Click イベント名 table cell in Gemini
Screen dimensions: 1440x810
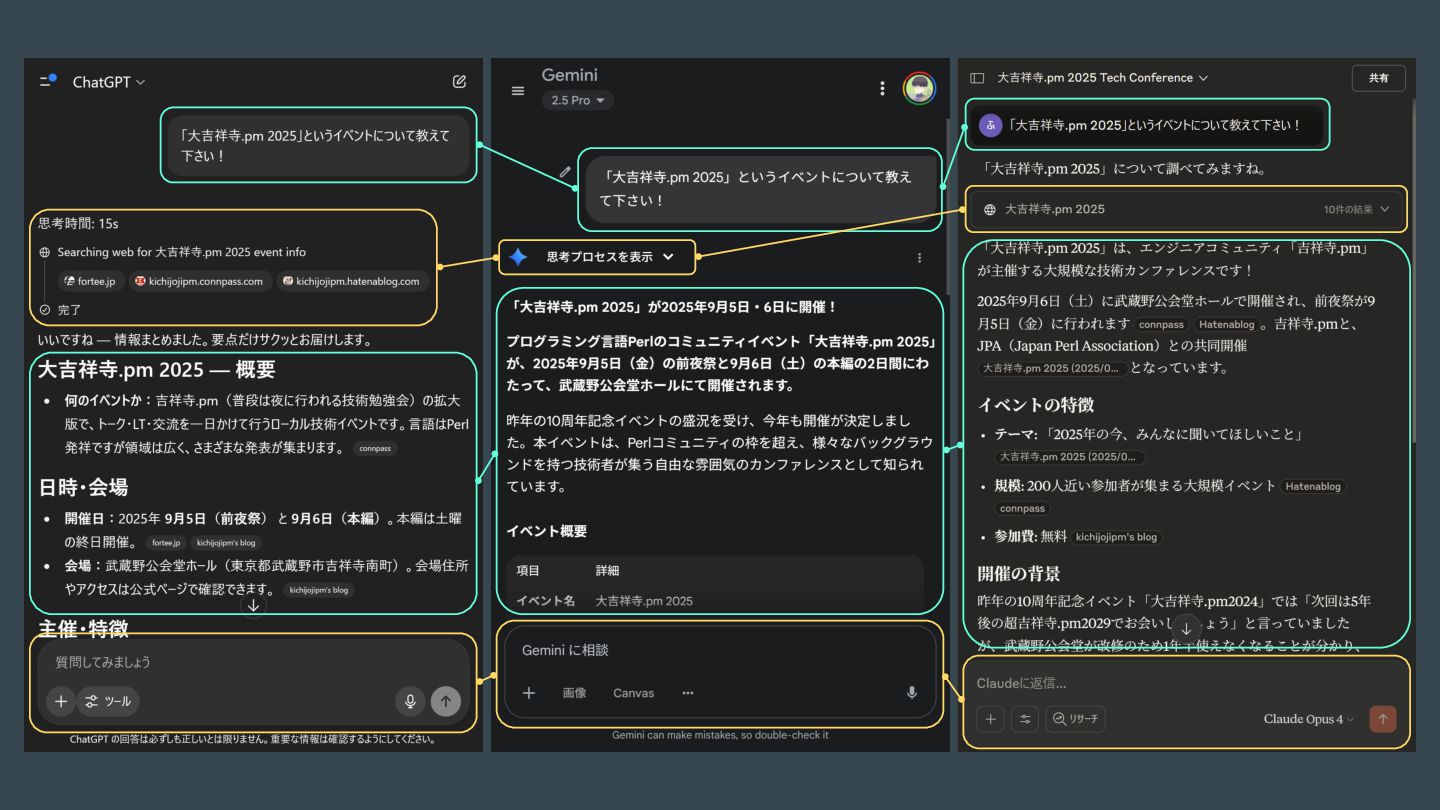(x=546, y=601)
